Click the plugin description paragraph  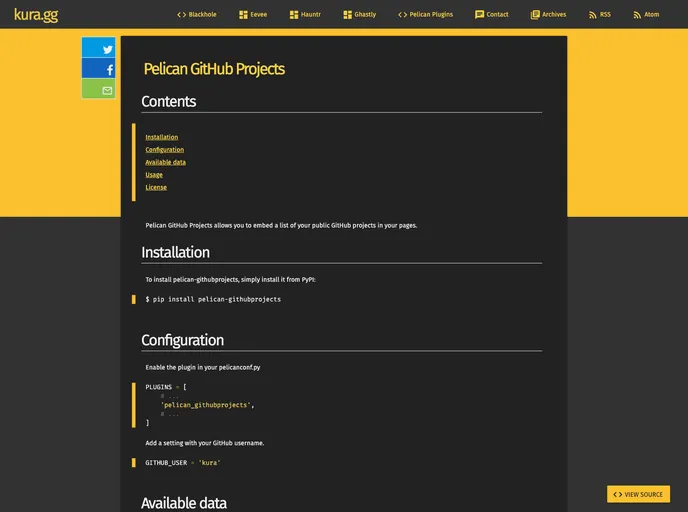(281, 226)
